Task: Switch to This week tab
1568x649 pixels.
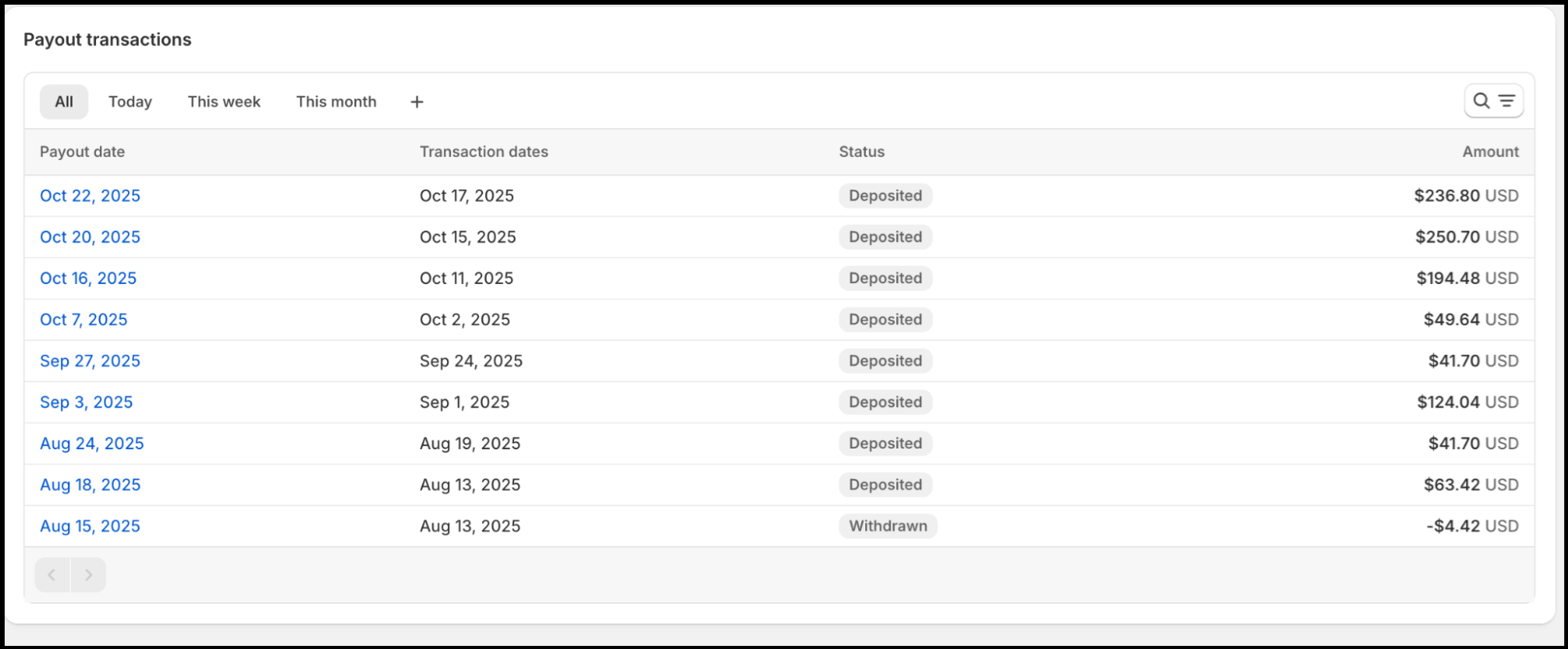Action: (224, 102)
